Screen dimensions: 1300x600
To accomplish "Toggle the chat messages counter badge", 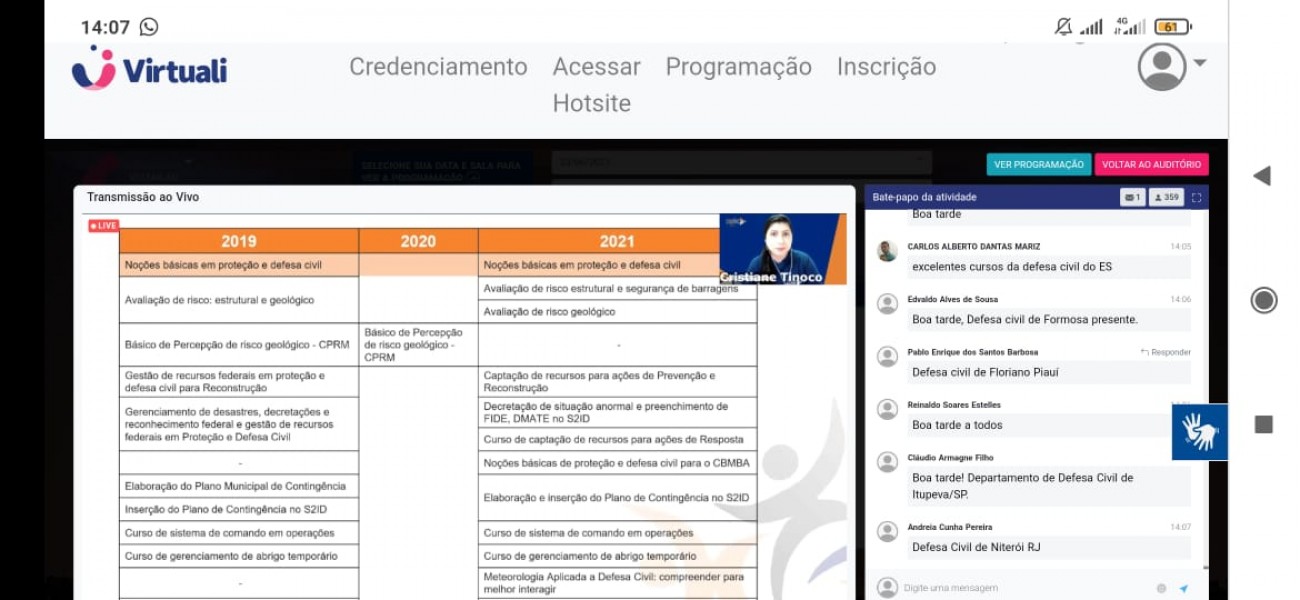I will click(1132, 198).
